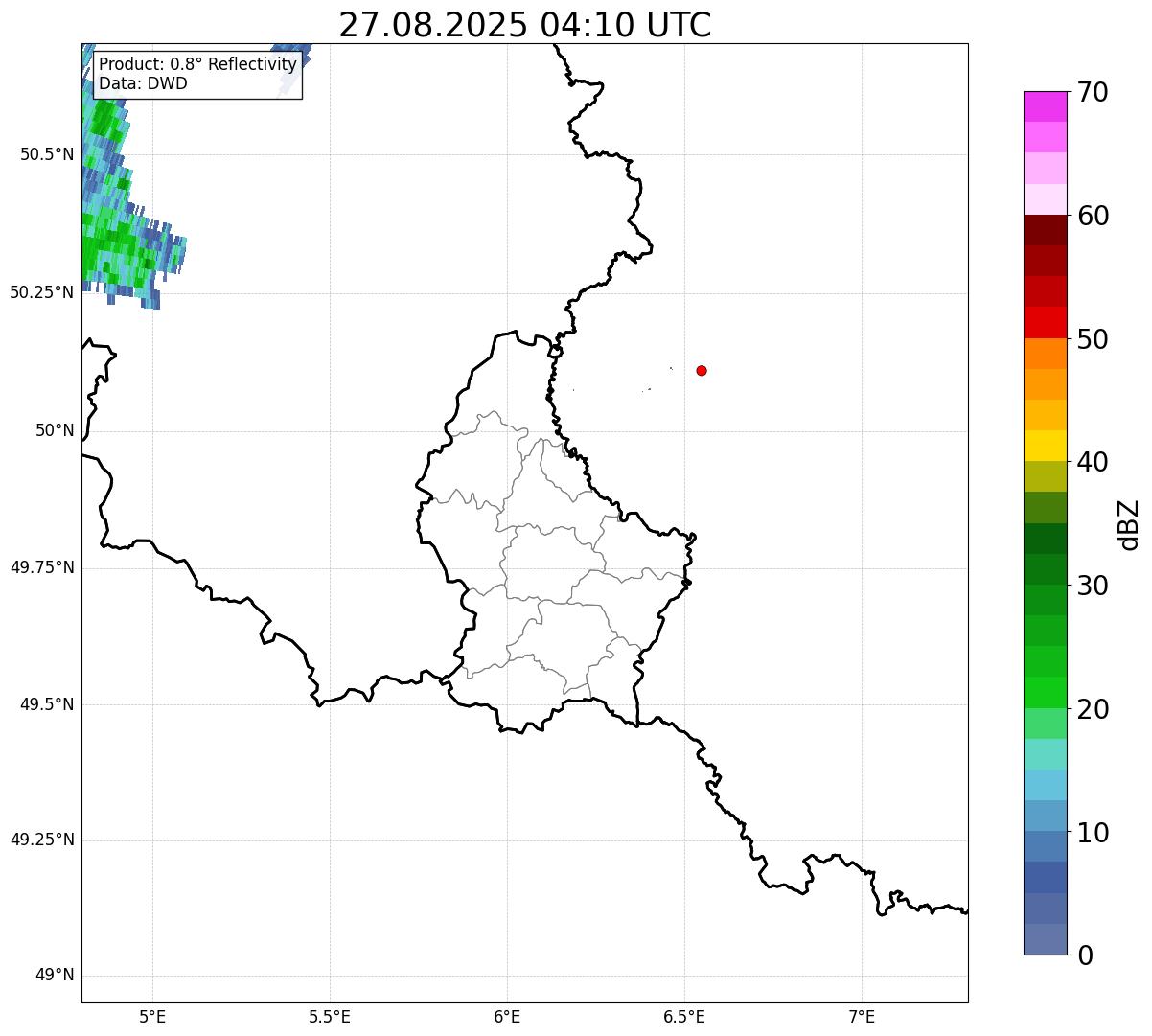Click the colorbar tick label 20
Image resolution: width=1152 pixels, height=1036 pixels.
(1093, 709)
